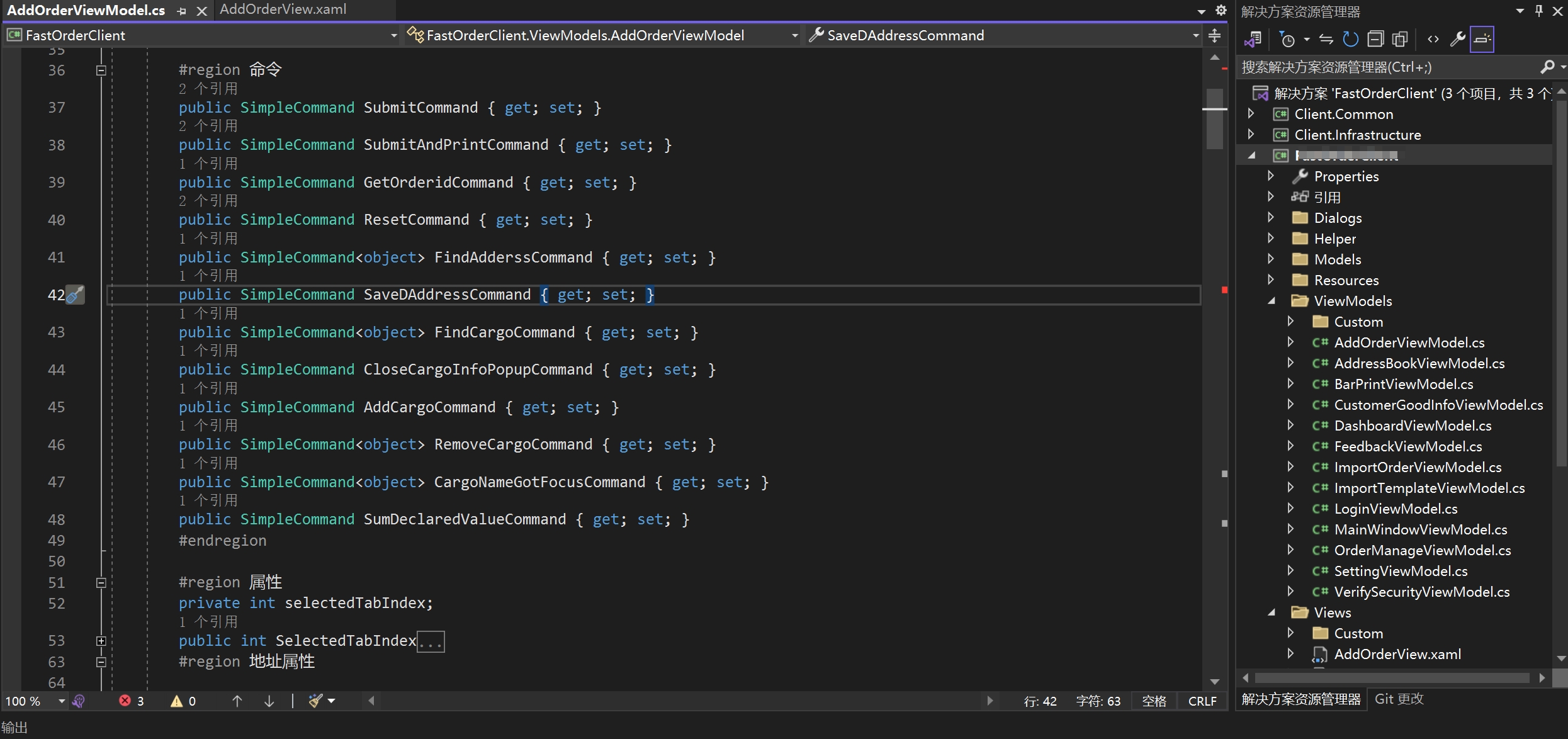Click the editor vertical scrollbar thumb

click(x=1215, y=118)
